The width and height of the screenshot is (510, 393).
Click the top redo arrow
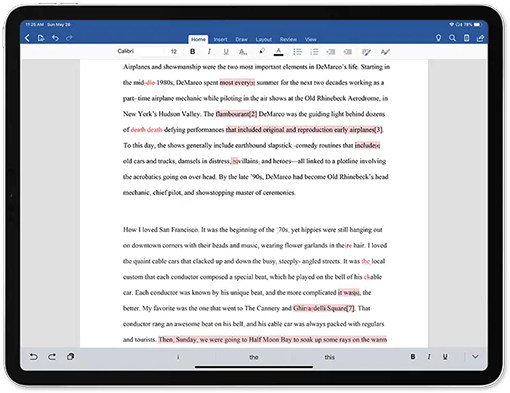point(69,38)
